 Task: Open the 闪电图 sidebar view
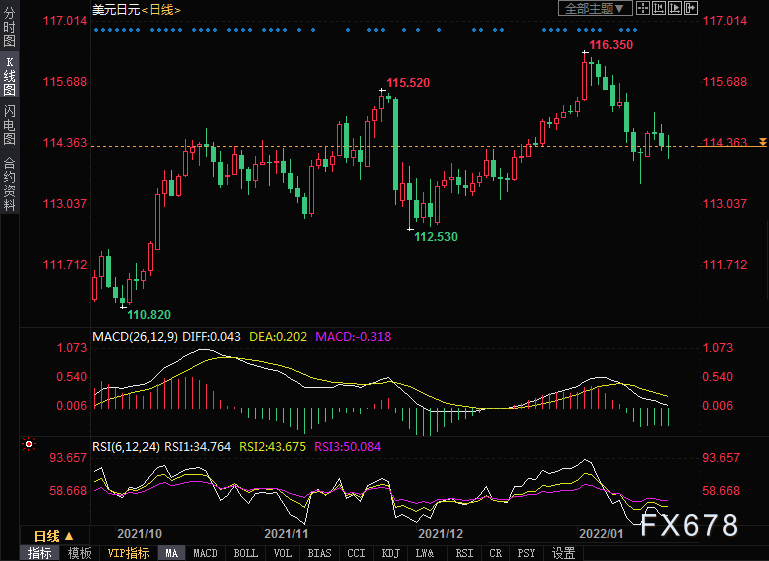9,125
